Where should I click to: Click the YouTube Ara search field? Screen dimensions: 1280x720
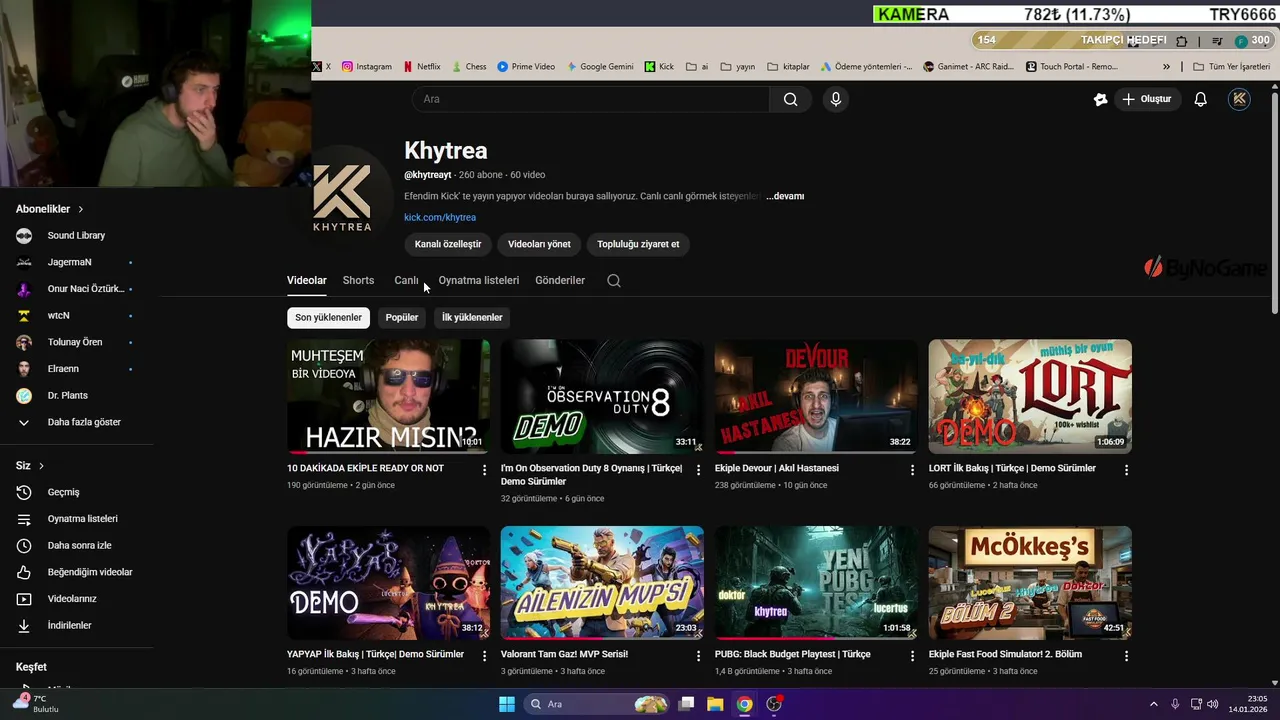[590, 99]
